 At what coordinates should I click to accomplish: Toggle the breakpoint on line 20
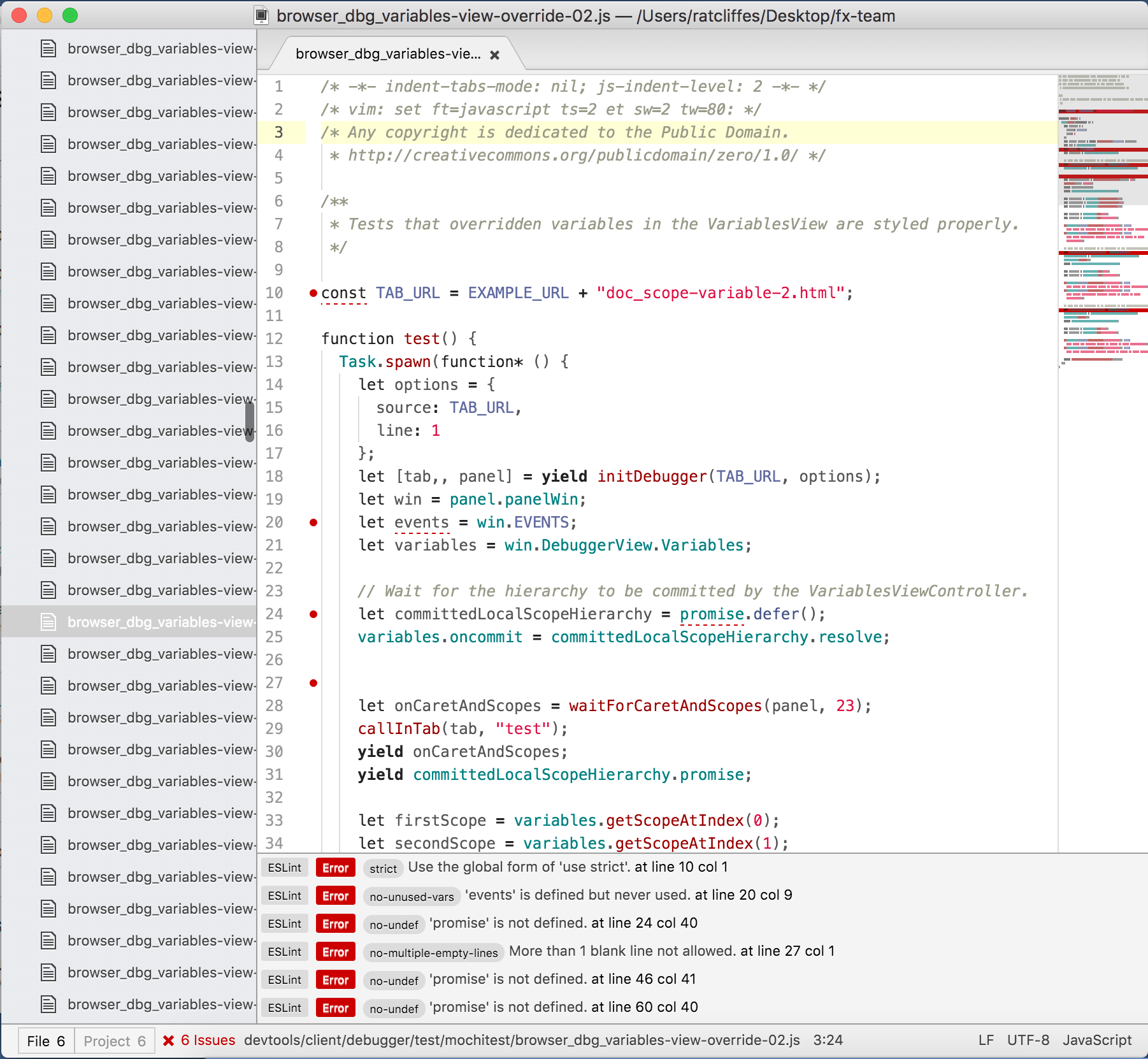313,522
